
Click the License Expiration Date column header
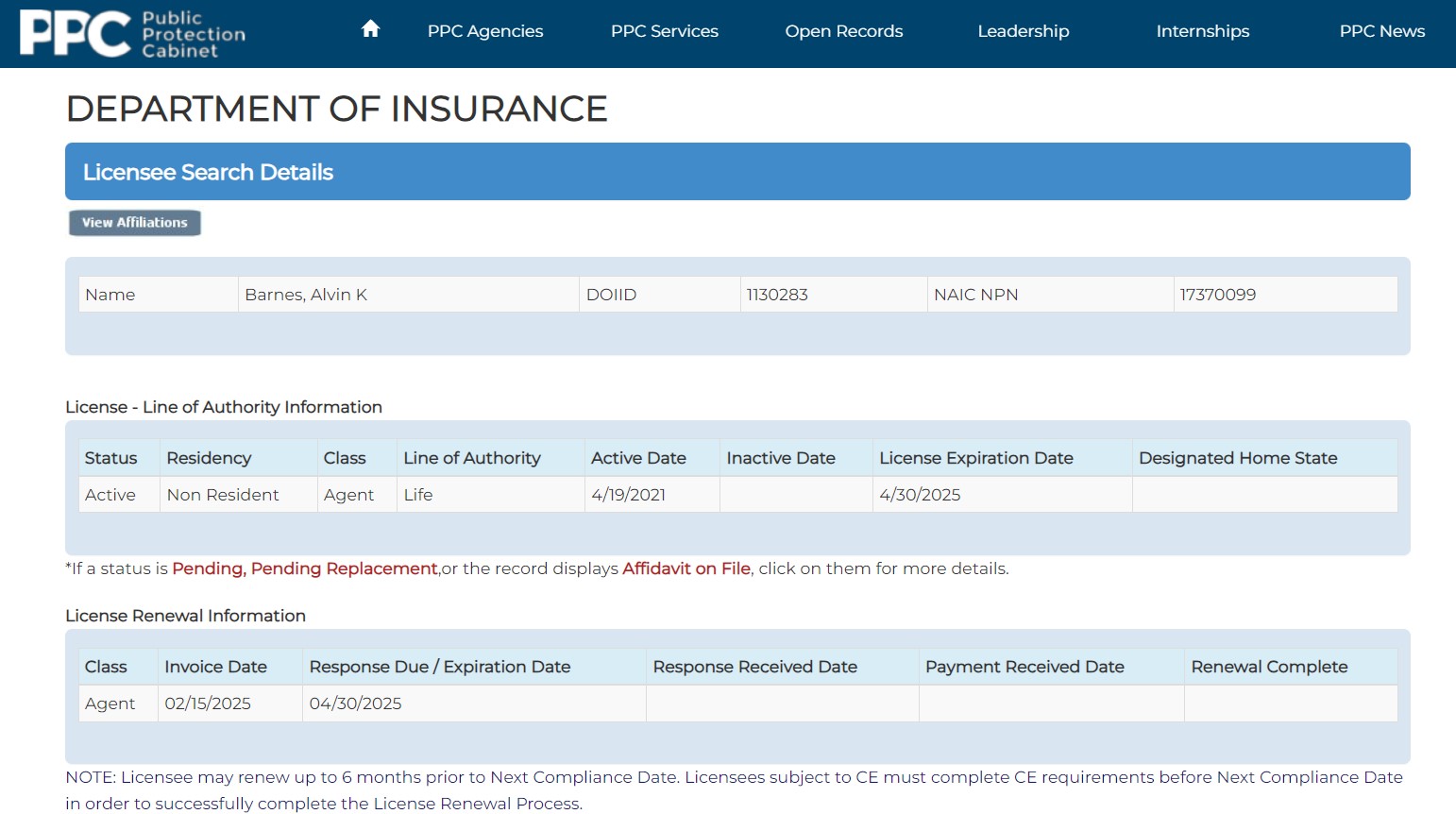(x=975, y=458)
